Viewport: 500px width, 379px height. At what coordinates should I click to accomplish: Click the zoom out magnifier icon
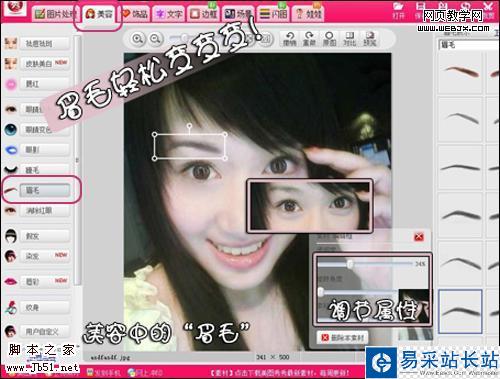(155, 39)
